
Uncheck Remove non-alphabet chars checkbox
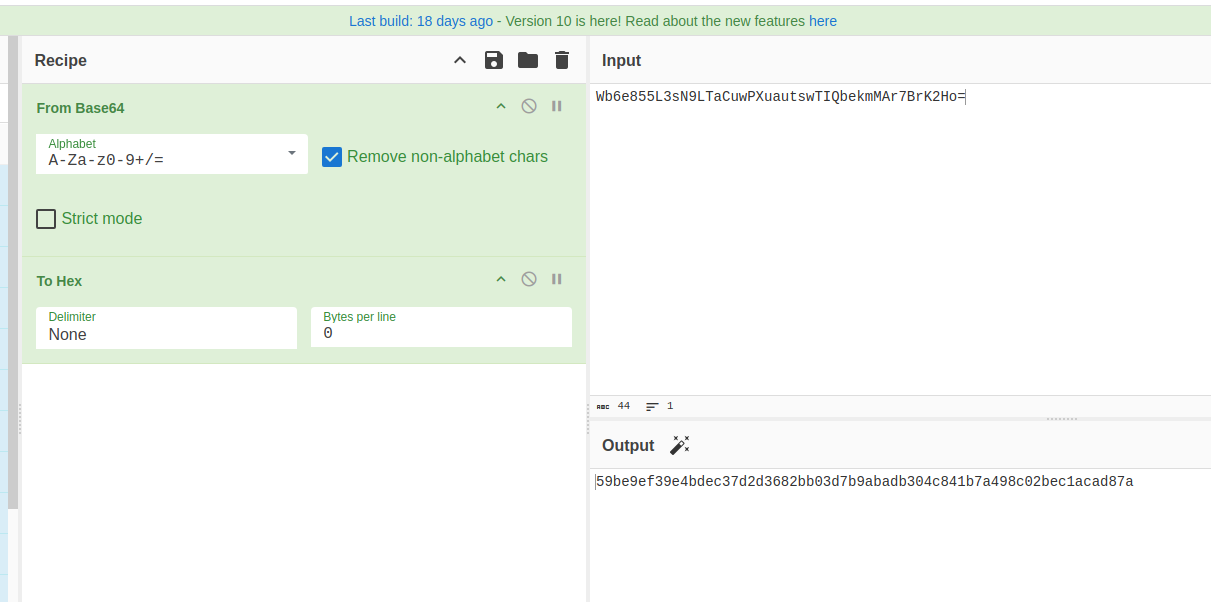click(332, 157)
